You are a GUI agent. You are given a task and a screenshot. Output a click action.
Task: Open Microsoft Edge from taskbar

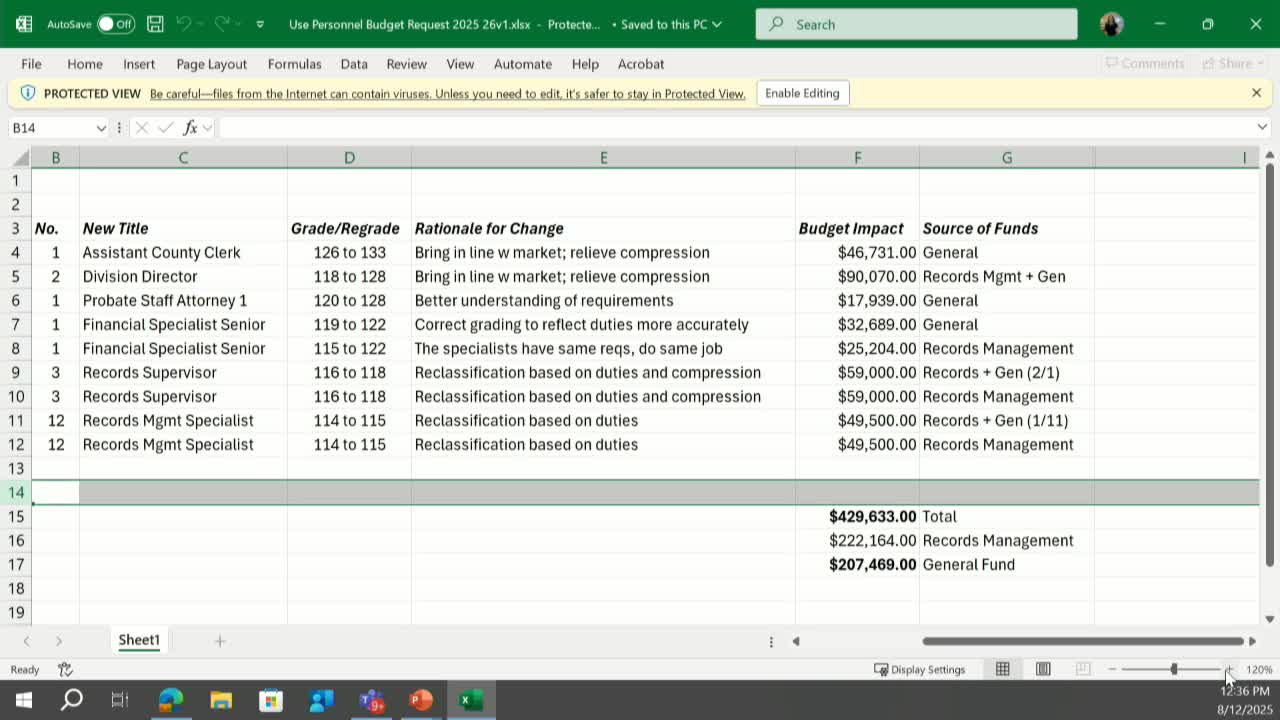tap(171, 700)
